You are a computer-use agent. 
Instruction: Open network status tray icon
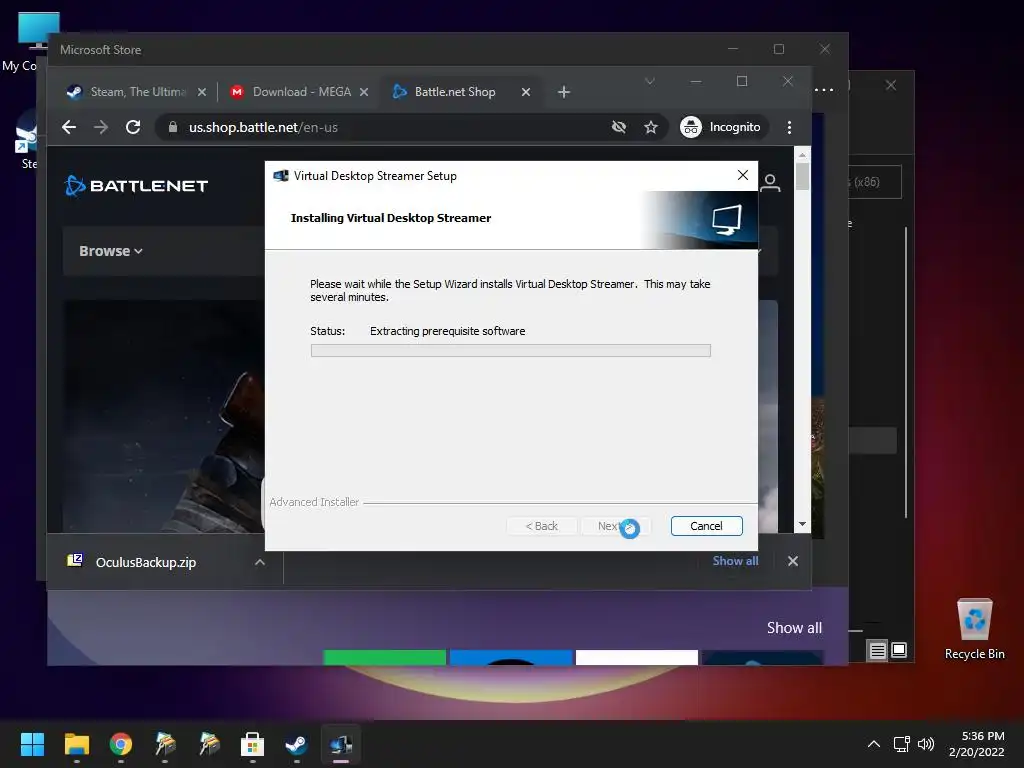(x=902, y=744)
